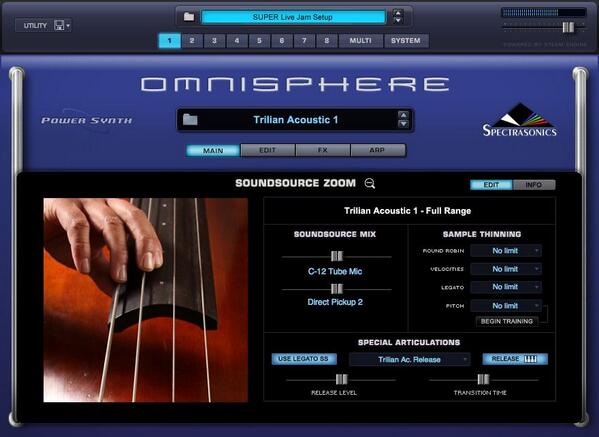Image resolution: width=599 pixels, height=437 pixels.
Task: Step to previous multi with up arrow
Action: pyautogui.click(x=398, y=13)
